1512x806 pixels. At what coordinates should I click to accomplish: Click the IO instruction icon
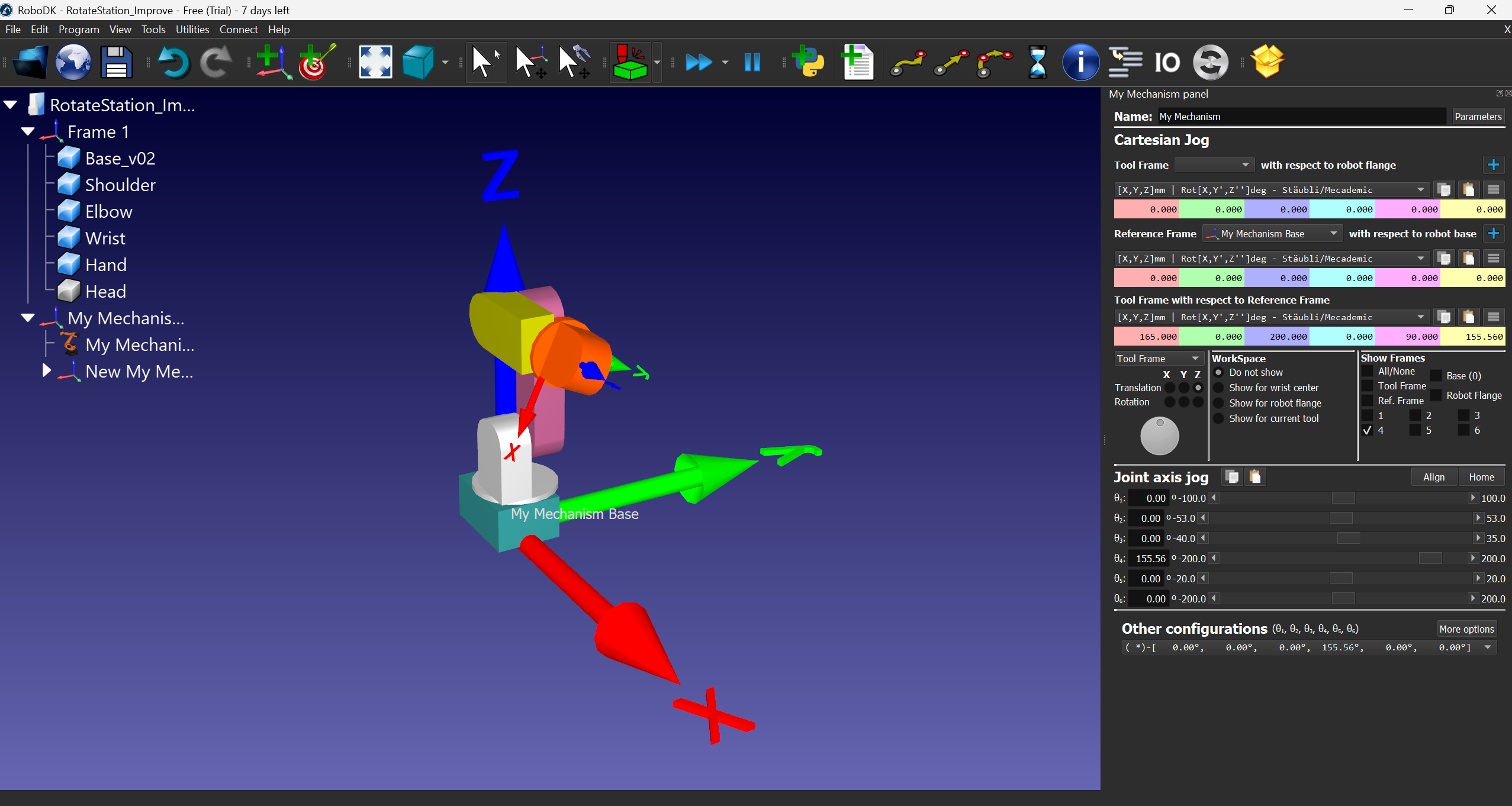point(1167,62)
